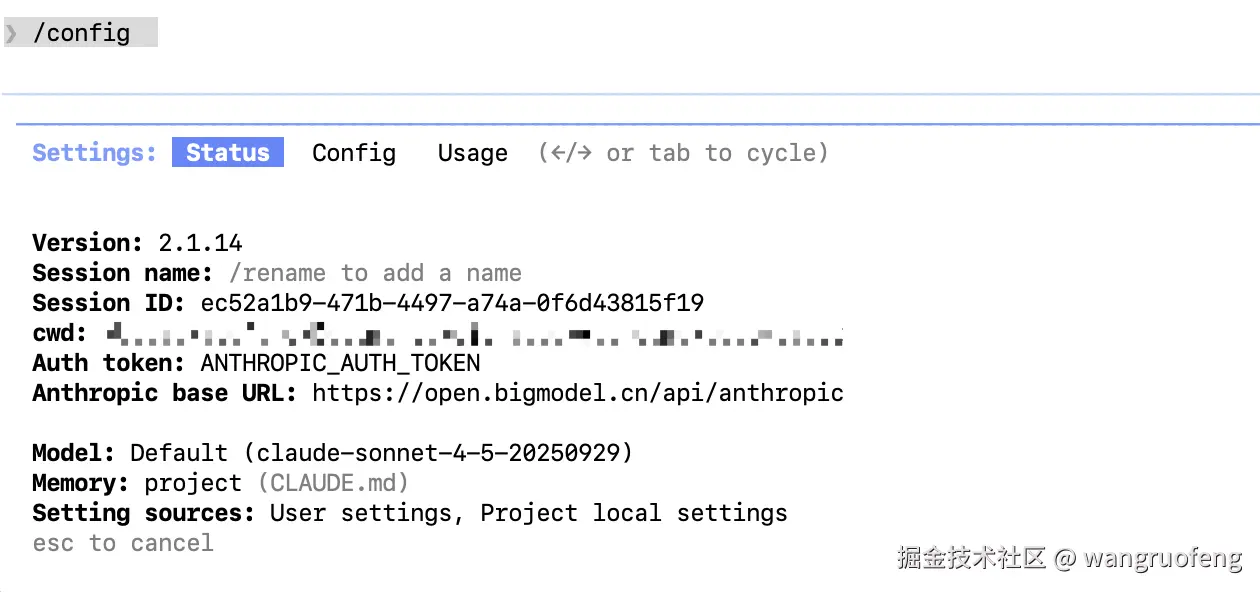This screenshot has height=592, width=1260.
Task: Click the Memory project value
Action: click(x=193, y=483)
